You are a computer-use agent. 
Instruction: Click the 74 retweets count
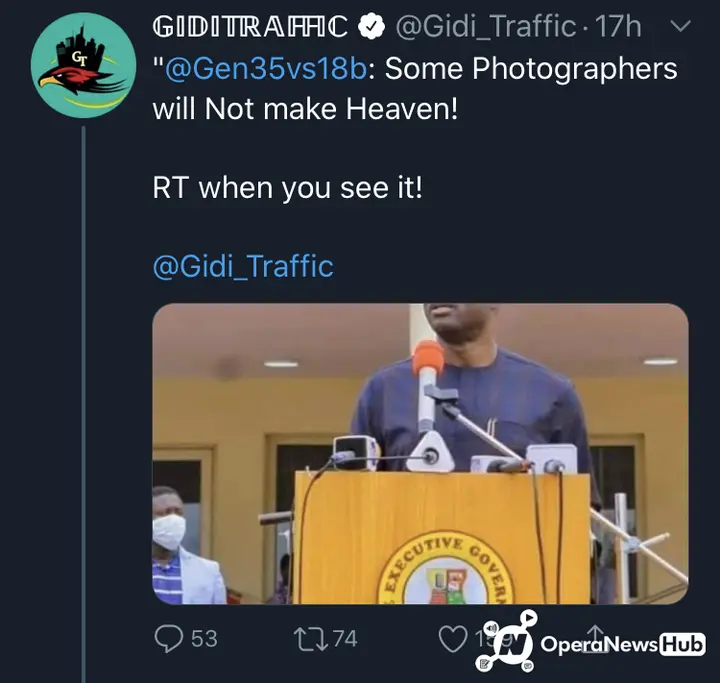coord(345,639)
